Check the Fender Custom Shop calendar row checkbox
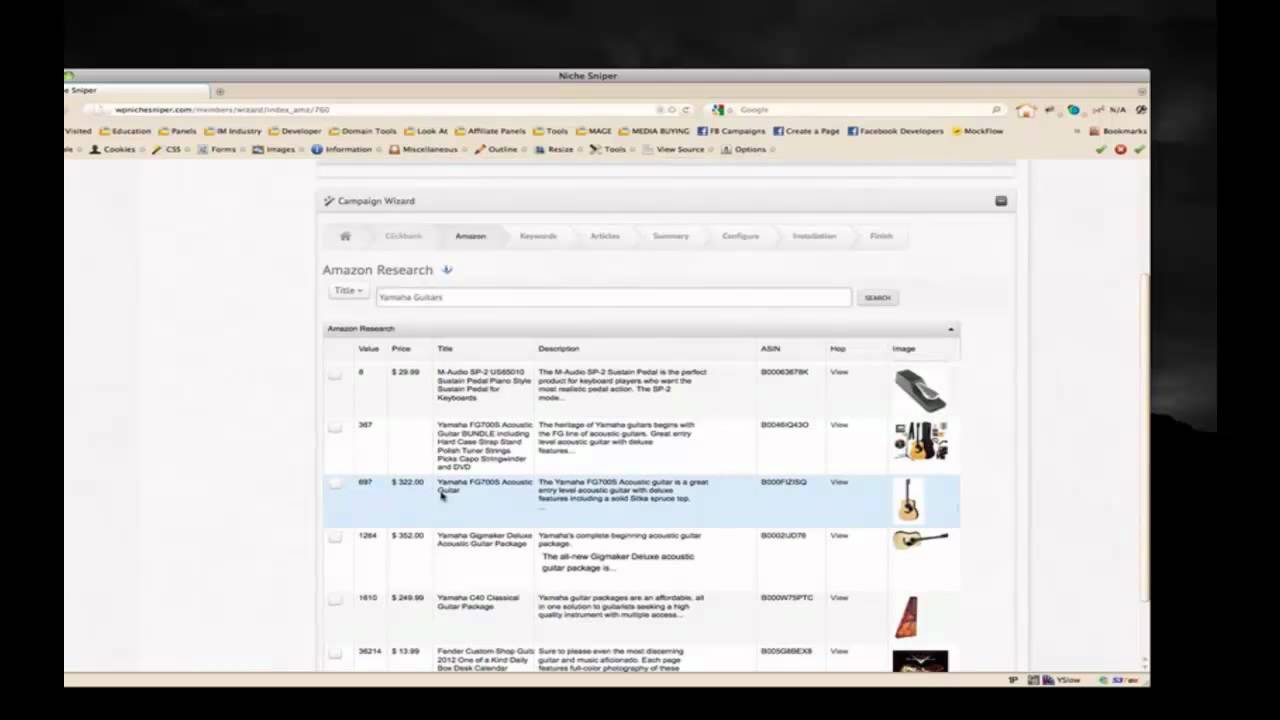1280x720 pixels. tap(334, 653)
